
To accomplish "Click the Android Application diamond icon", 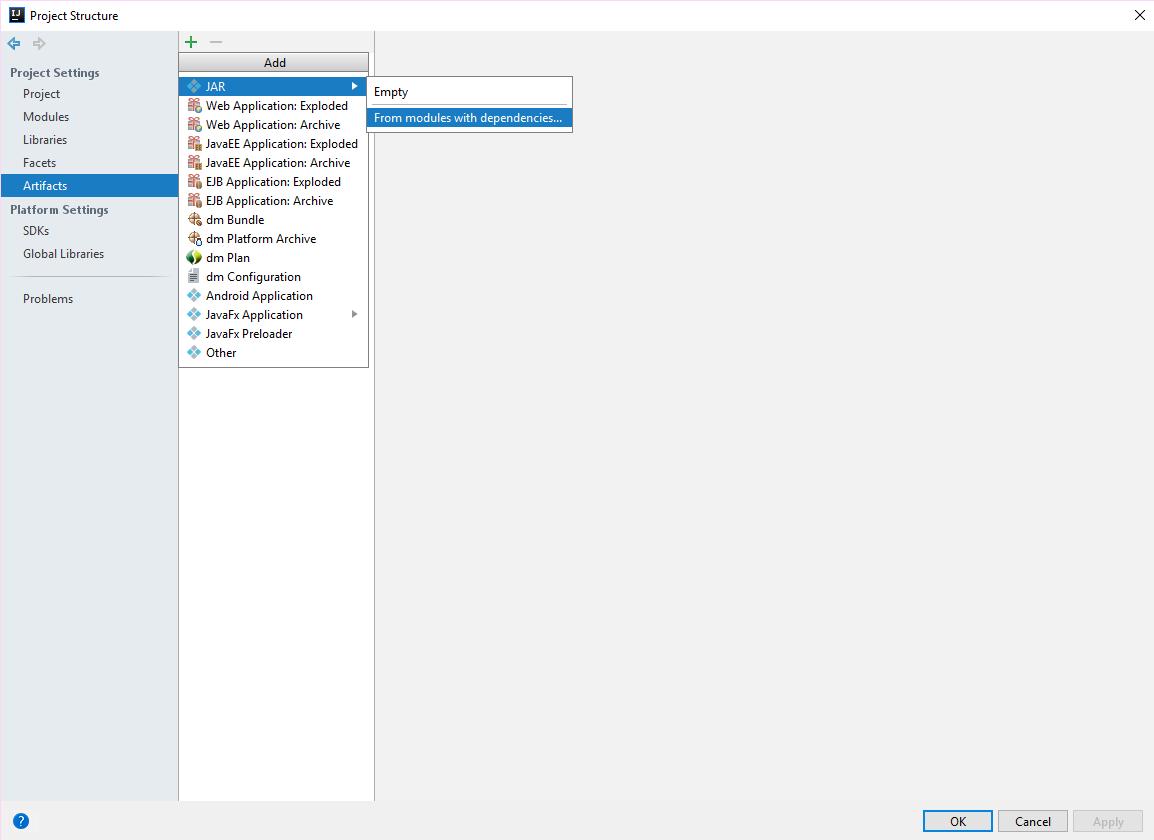I will coord(194,295).
